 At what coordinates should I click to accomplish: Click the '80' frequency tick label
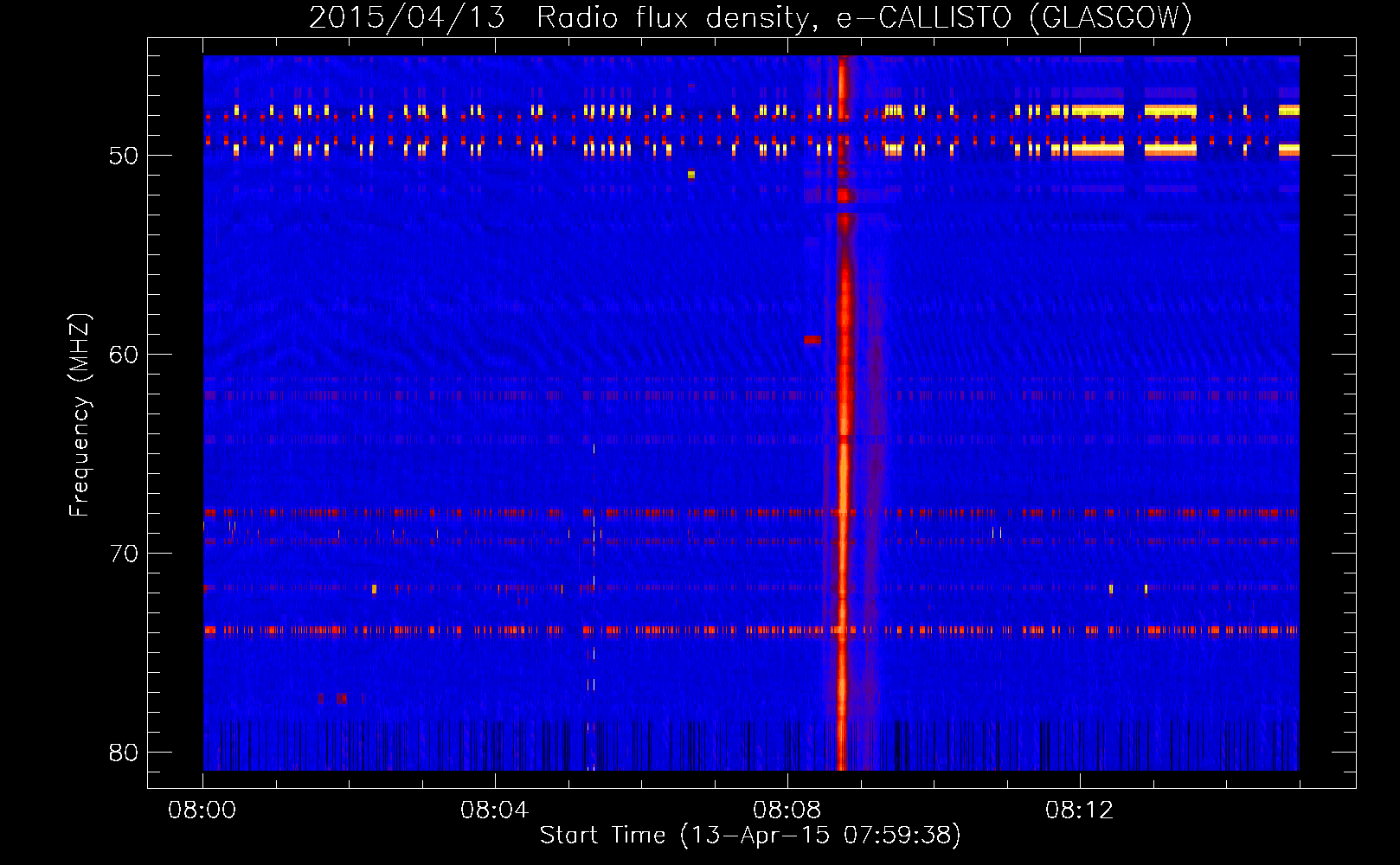point(124,753)
